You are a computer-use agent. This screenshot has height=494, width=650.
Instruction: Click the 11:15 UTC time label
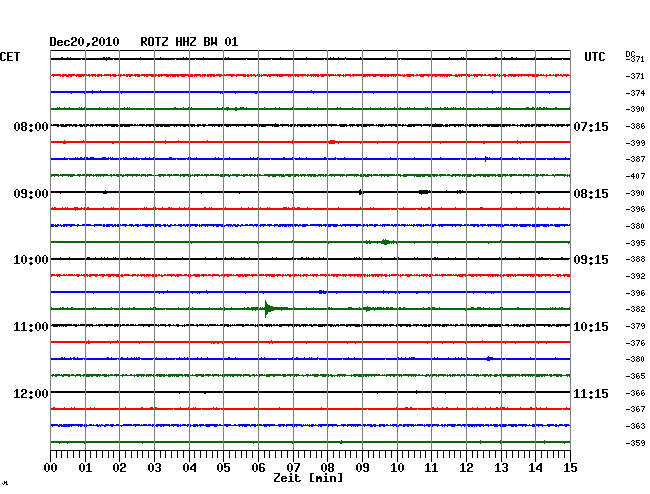tap(591, 393)
